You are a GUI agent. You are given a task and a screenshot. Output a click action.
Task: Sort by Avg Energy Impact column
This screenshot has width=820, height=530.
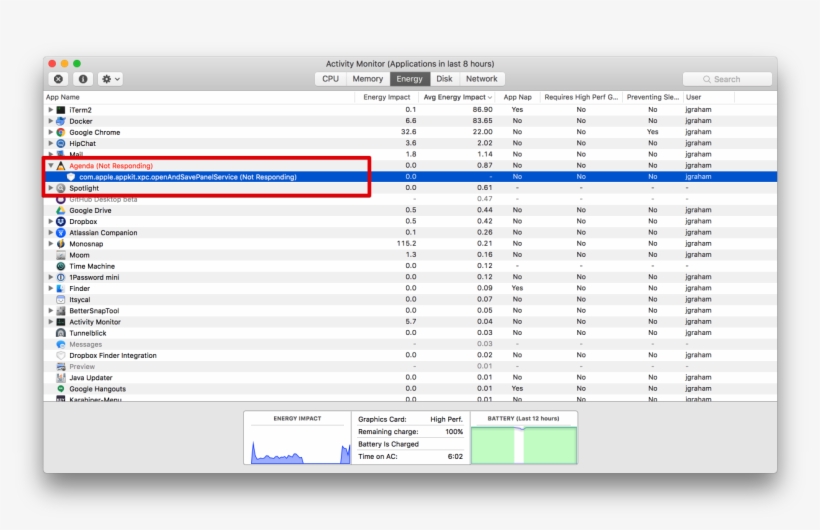[x=458, y=97]
